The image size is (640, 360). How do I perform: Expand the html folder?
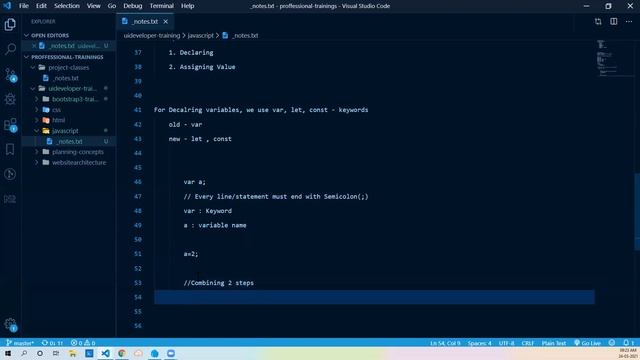(37, 120)
